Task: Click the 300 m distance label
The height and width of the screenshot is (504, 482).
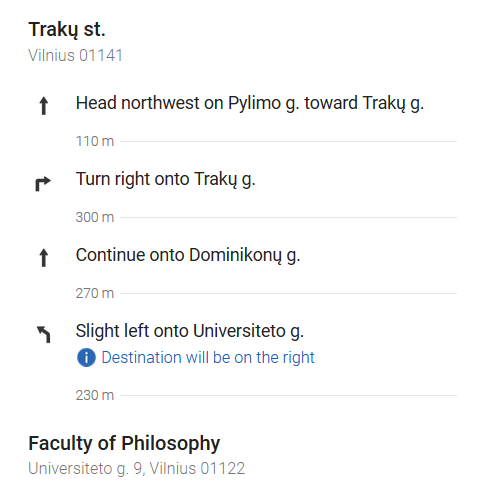Action: coord(95,217)
